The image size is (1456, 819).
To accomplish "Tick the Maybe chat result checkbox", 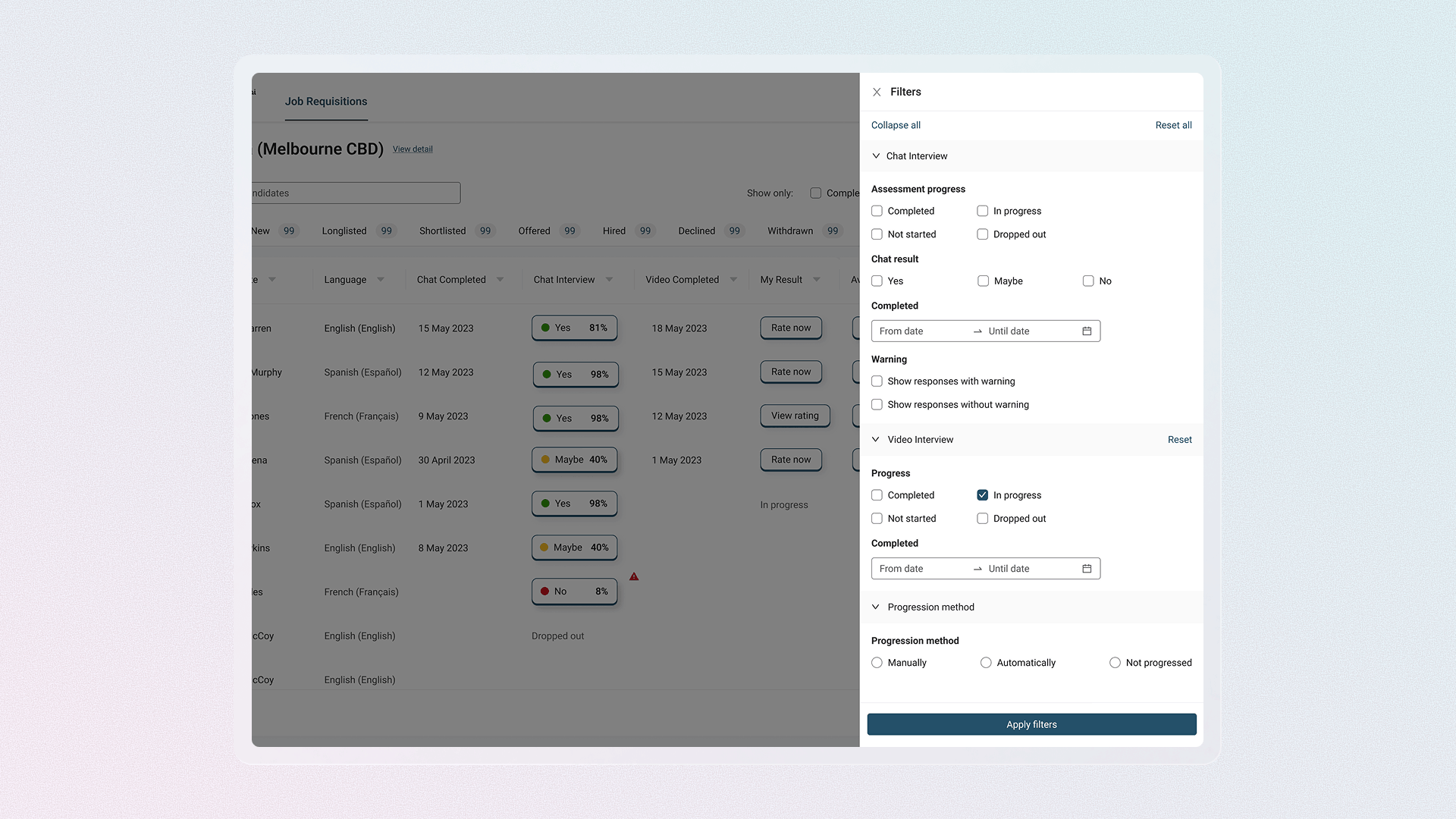I will (984, 281).
